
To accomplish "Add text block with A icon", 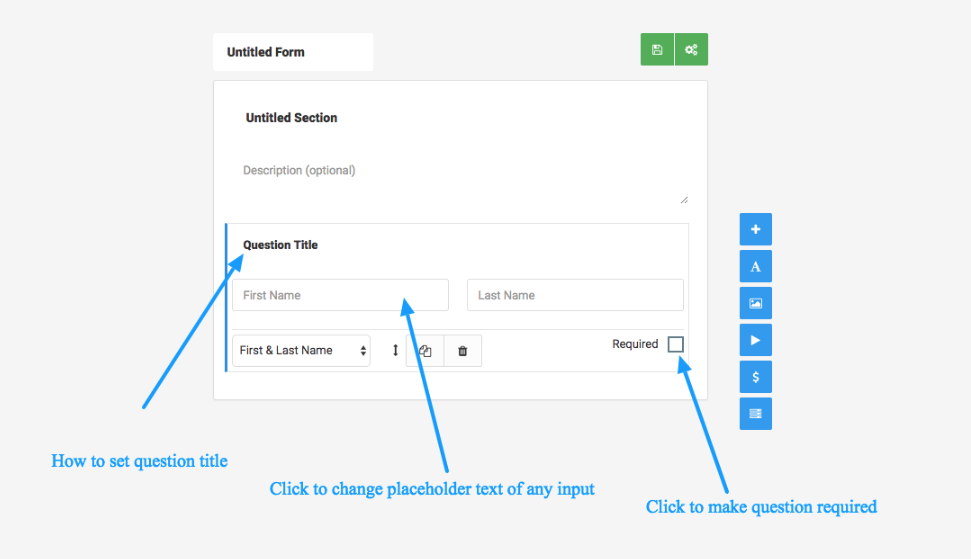I will [x=755, y=267].
